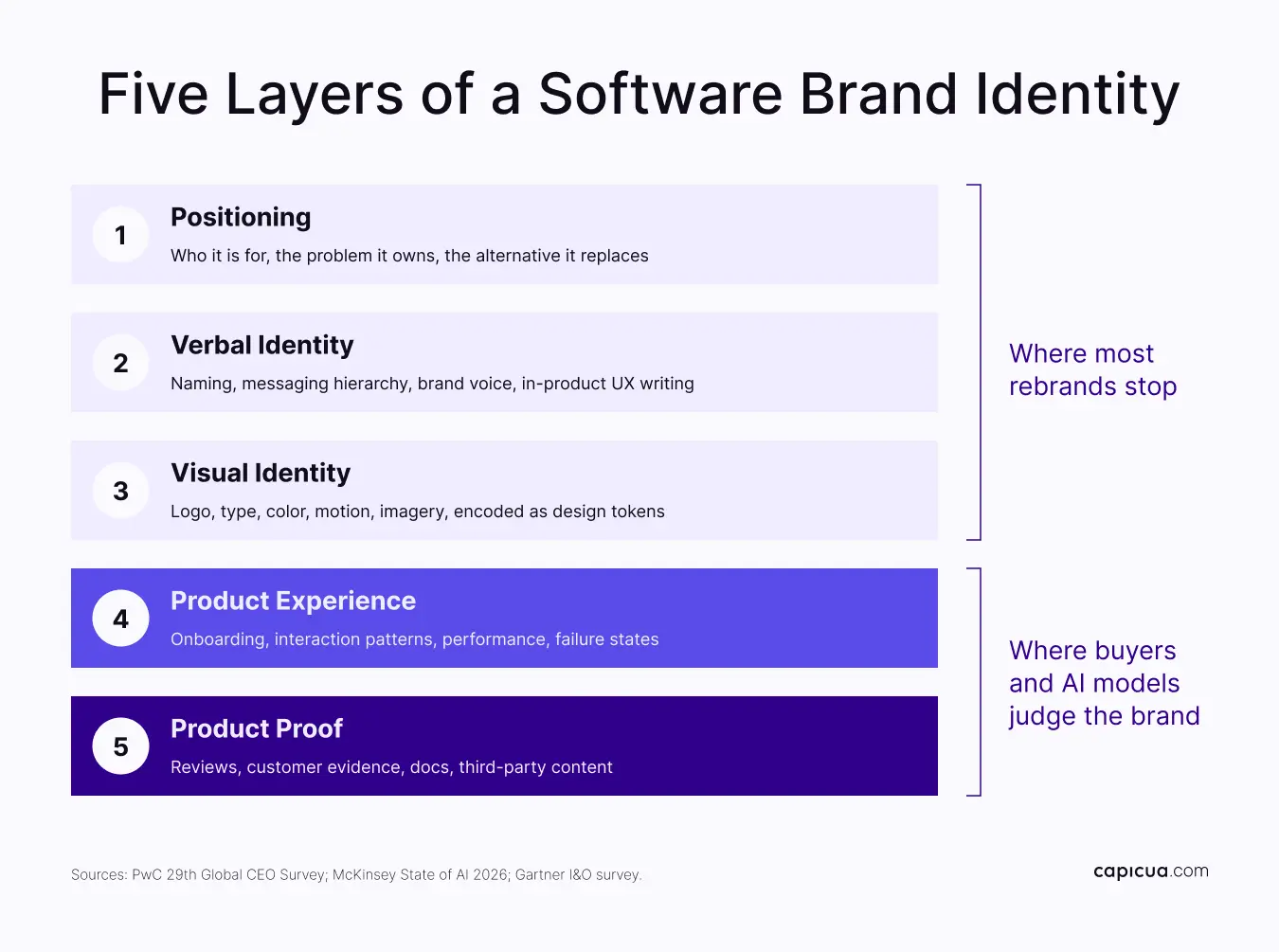Click the number 4 circle badge
This screenshot has height=952, width=1279.
[120, 619]
